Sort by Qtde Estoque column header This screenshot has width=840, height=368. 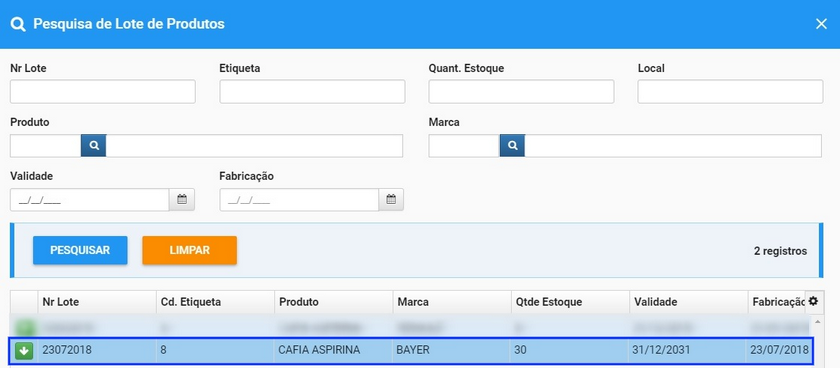pos(570,302)
